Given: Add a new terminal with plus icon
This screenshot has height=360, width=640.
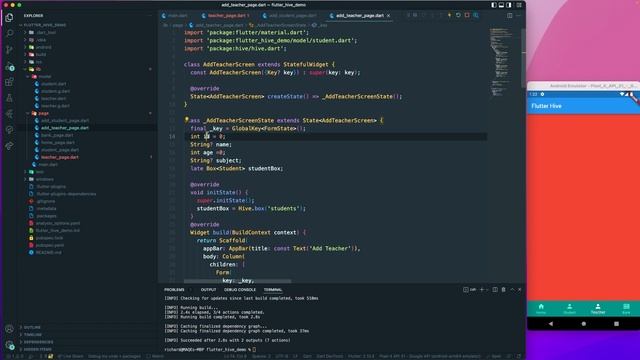Looking at the screenshot, I should 482,289.
